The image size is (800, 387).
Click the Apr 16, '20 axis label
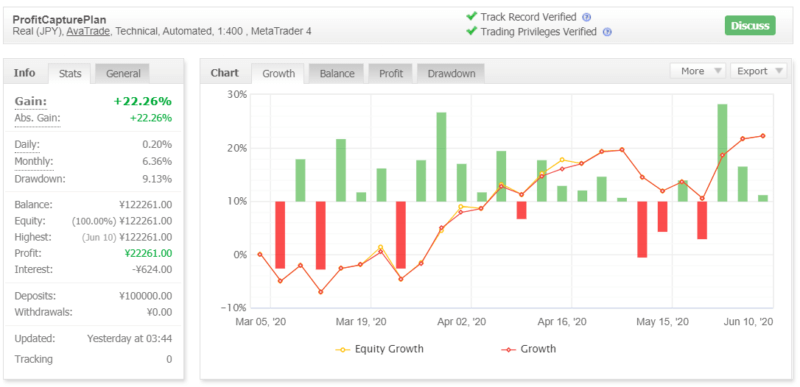(562, 322)
